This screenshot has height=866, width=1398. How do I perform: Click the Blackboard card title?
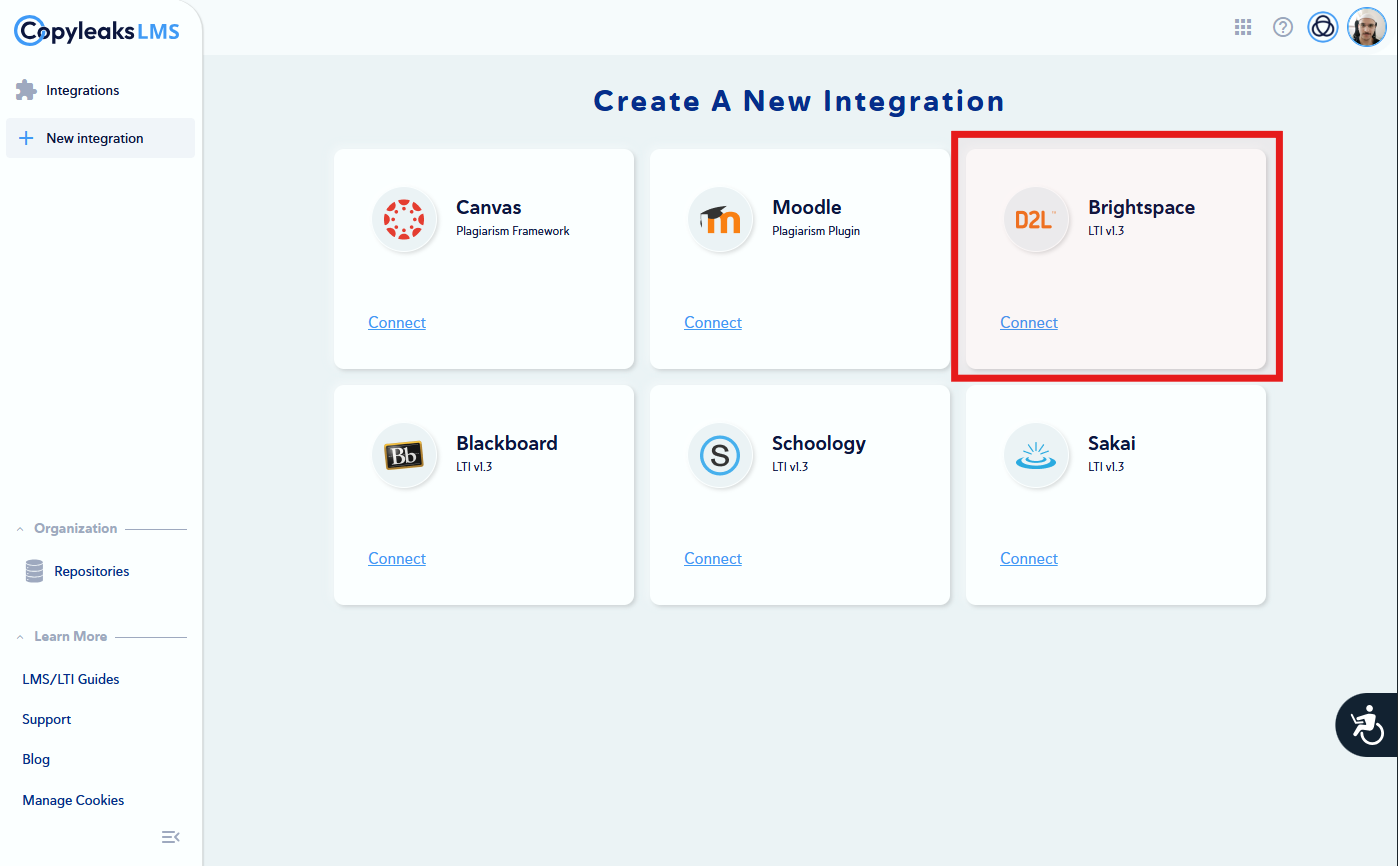(507, 443)
